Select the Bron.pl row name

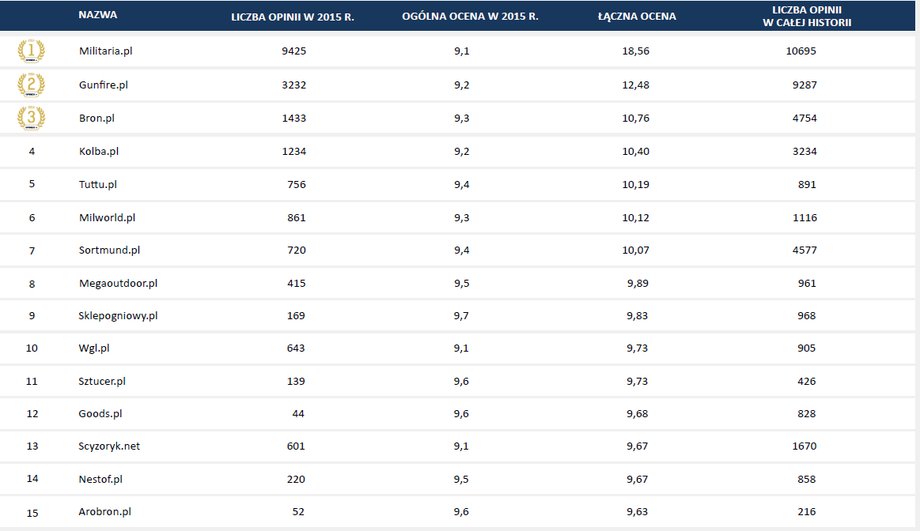[97, 118]
